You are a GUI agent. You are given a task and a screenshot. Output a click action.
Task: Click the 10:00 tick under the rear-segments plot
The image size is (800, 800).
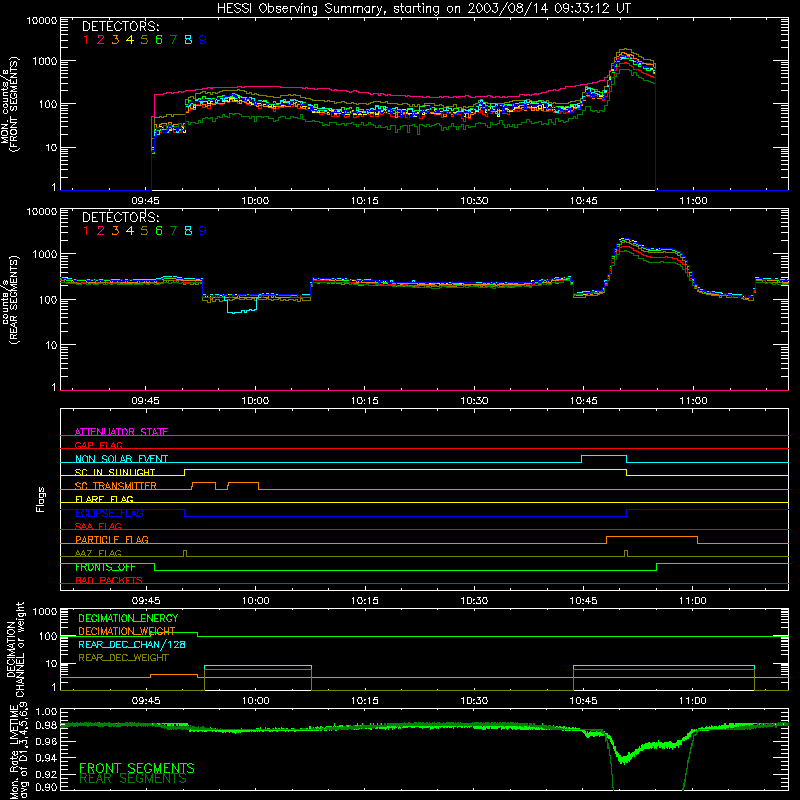(x=255, y=401)
